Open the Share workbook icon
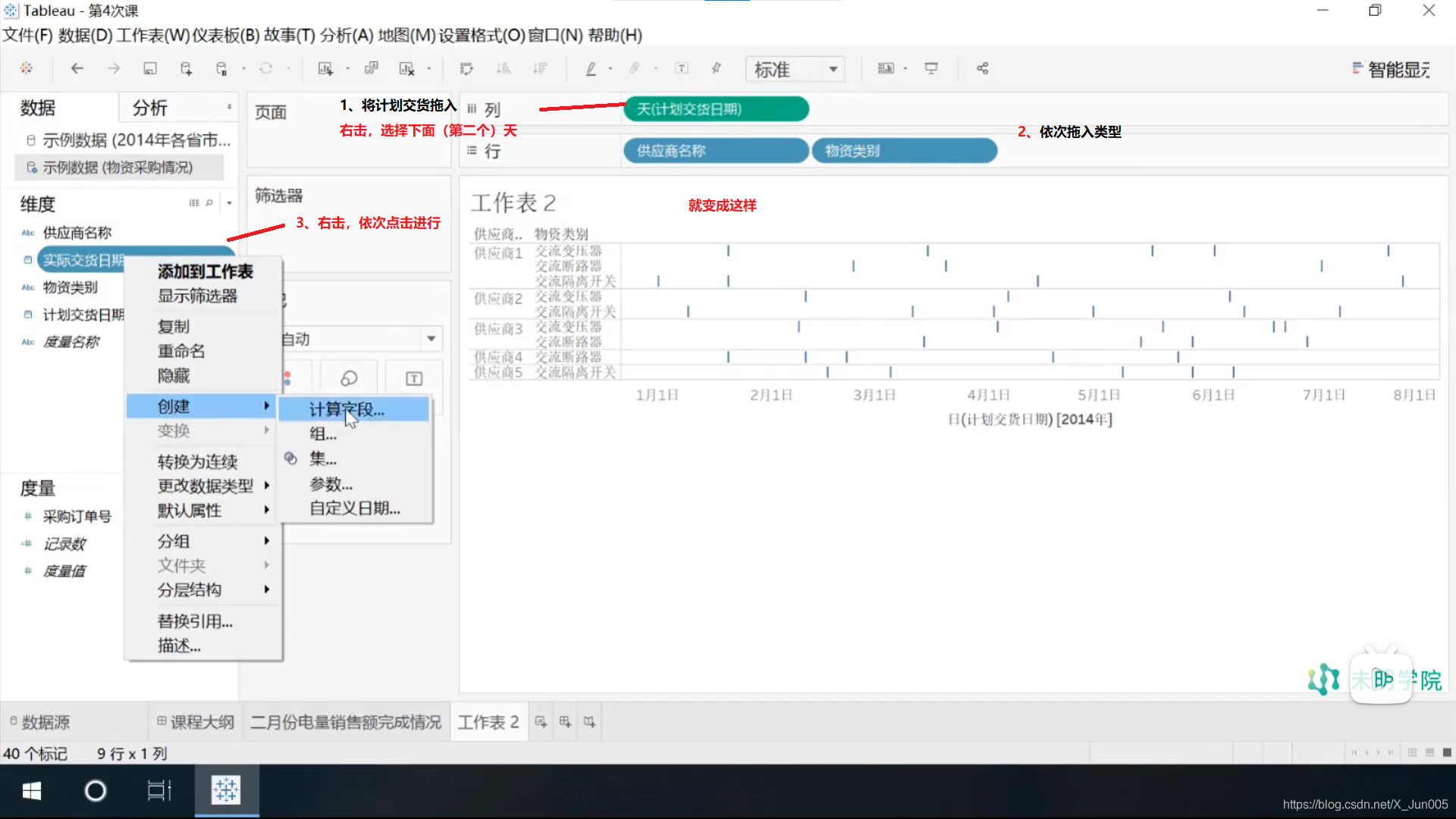1456x819 pixels. pyautogui.click(x=982, y=68)
